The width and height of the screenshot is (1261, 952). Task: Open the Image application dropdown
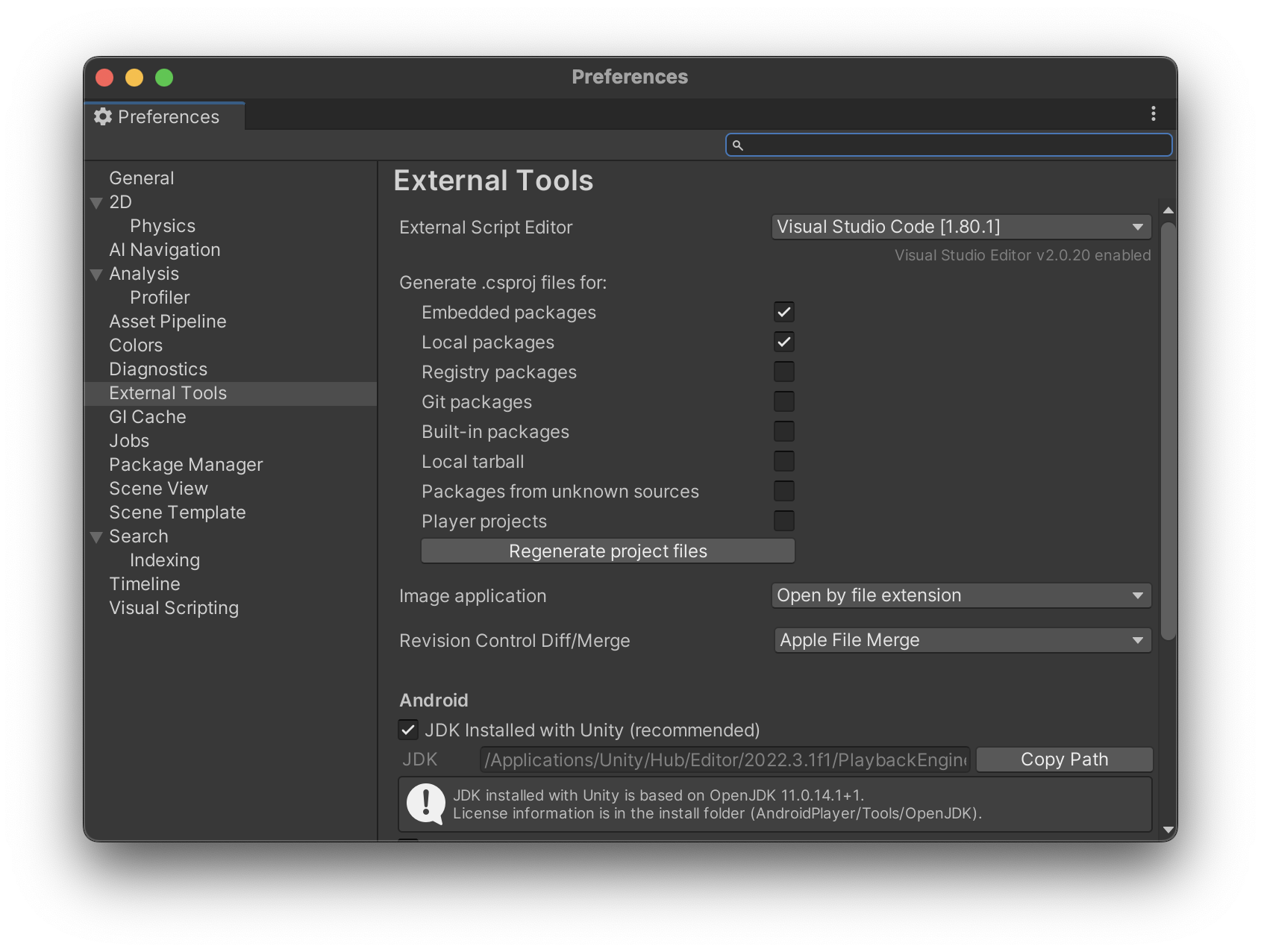click(961, 595)
